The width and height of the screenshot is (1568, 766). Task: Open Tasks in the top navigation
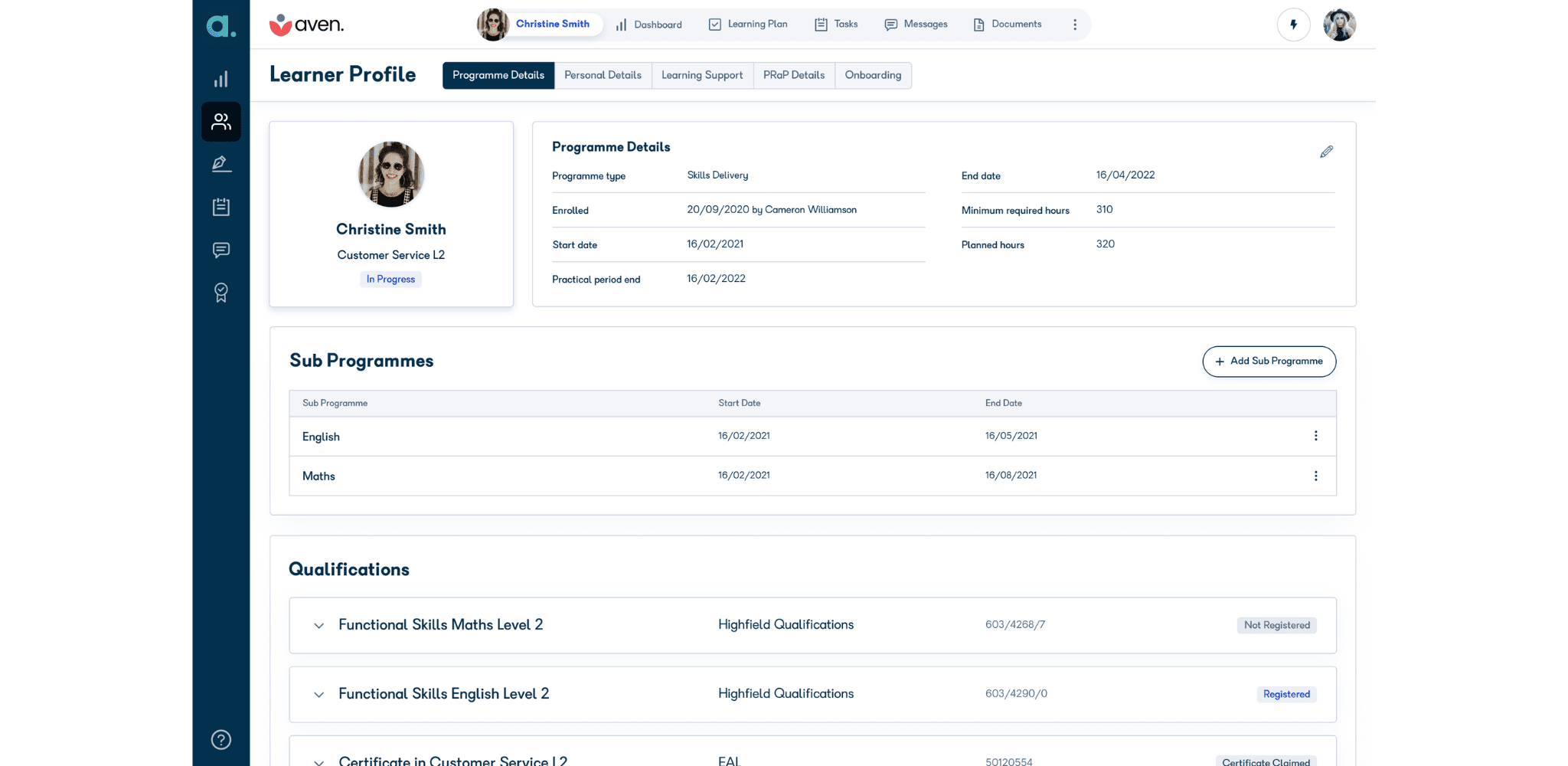[x=836, y=25]
